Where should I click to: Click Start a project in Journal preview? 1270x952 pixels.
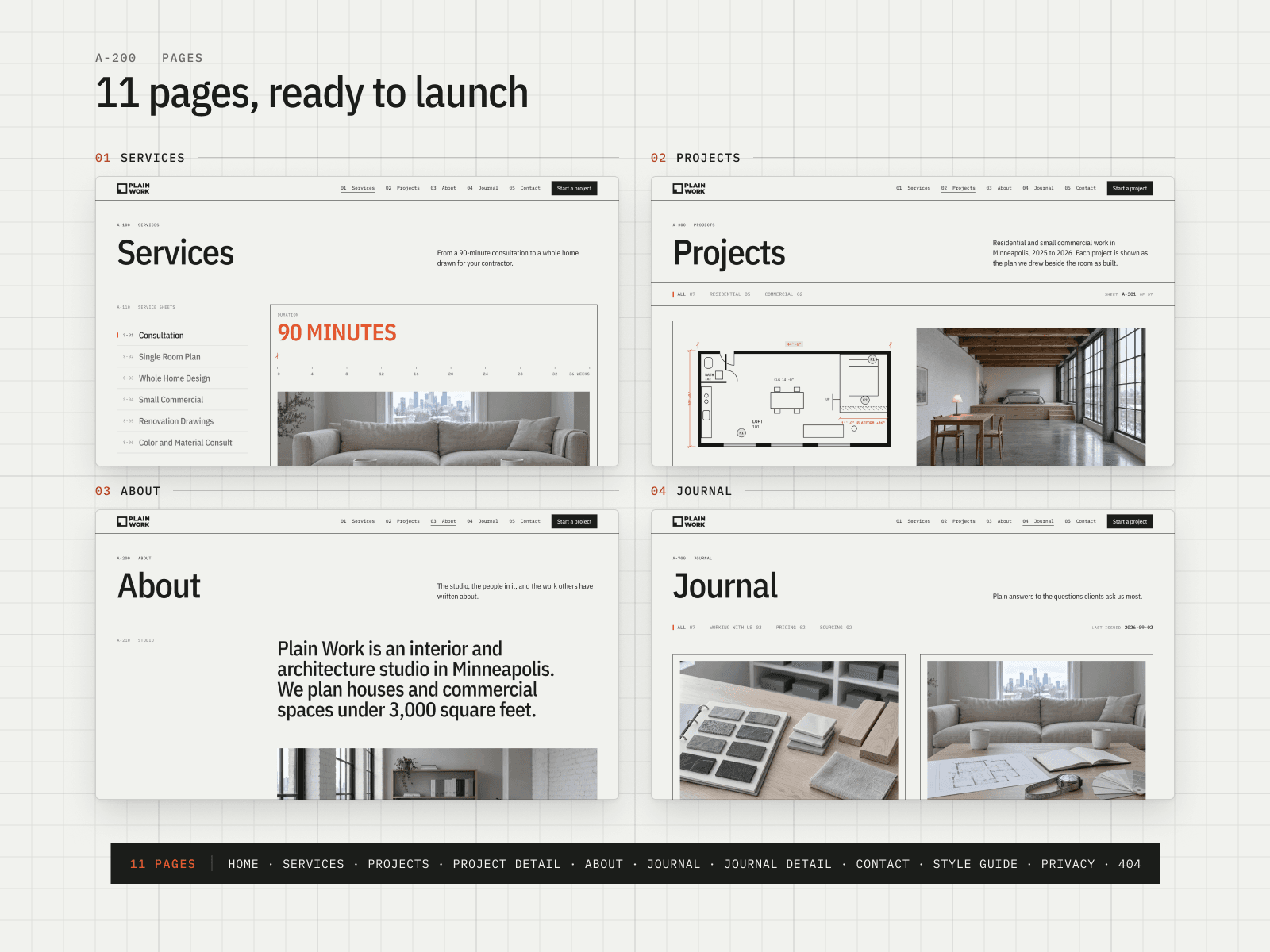[x=1130, y=521]
